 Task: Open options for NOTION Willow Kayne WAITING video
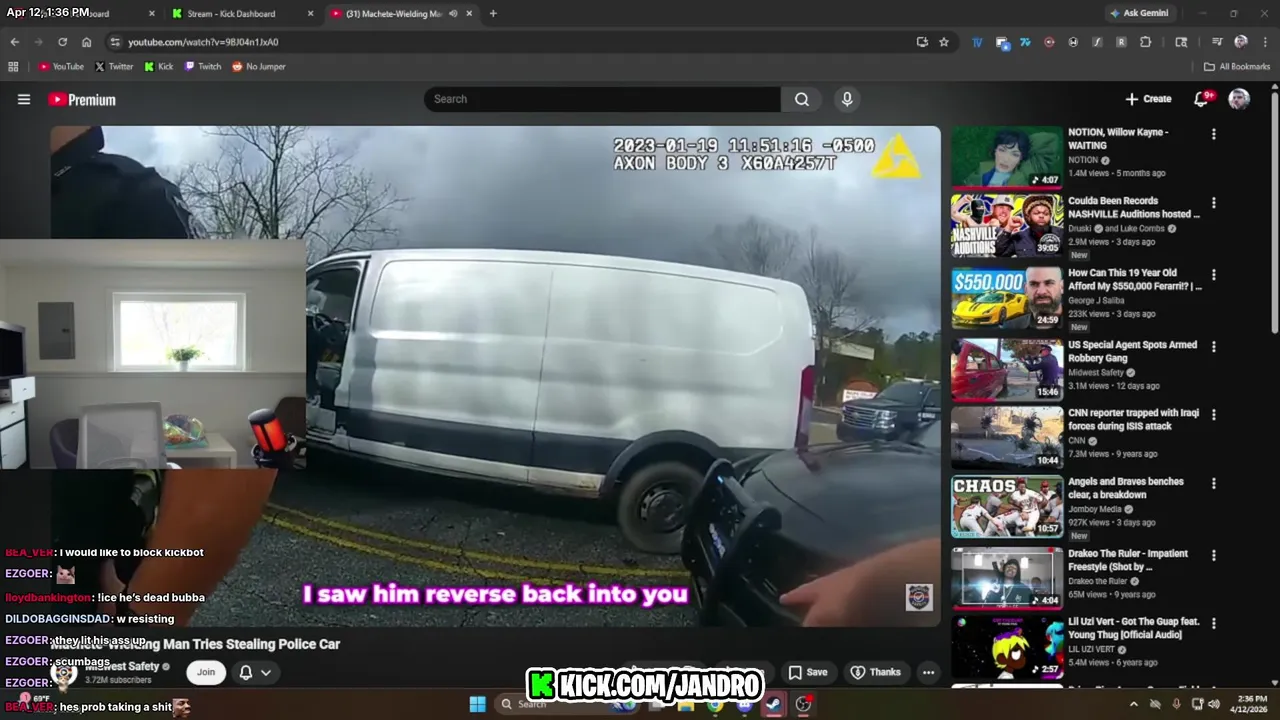1214,133
